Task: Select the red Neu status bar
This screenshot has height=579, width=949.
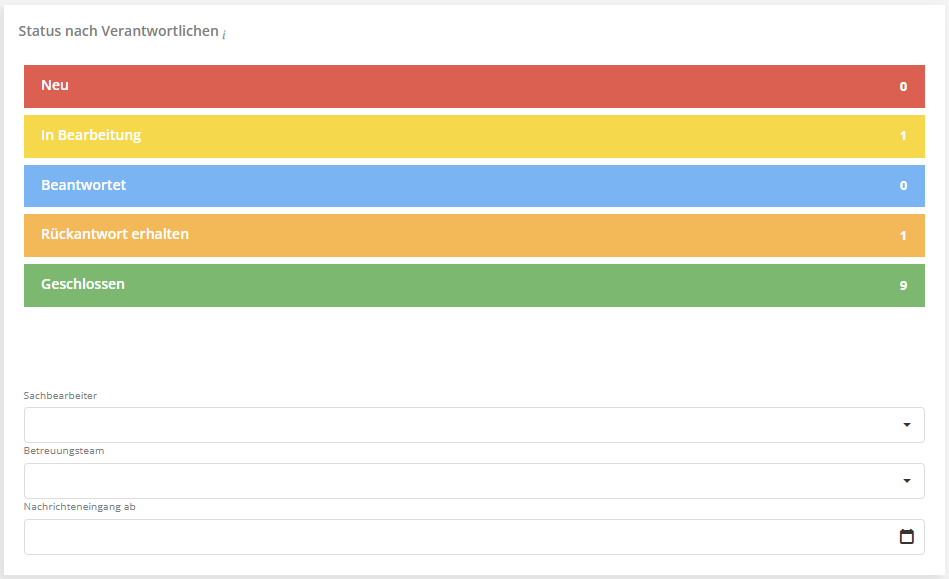Action: coord(474,86)
